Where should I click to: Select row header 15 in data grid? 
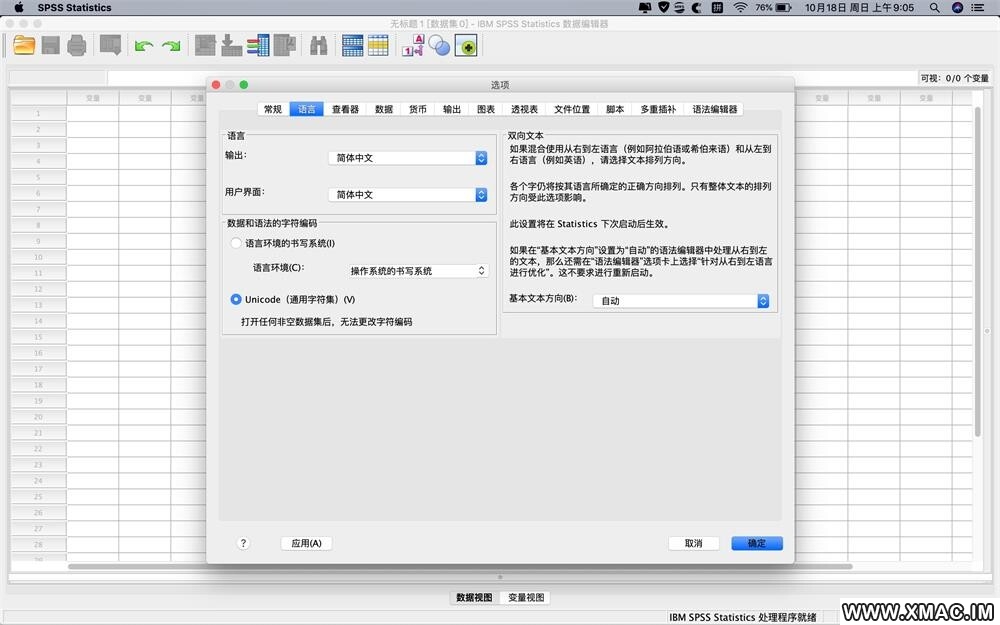click(x=38, y=337)
